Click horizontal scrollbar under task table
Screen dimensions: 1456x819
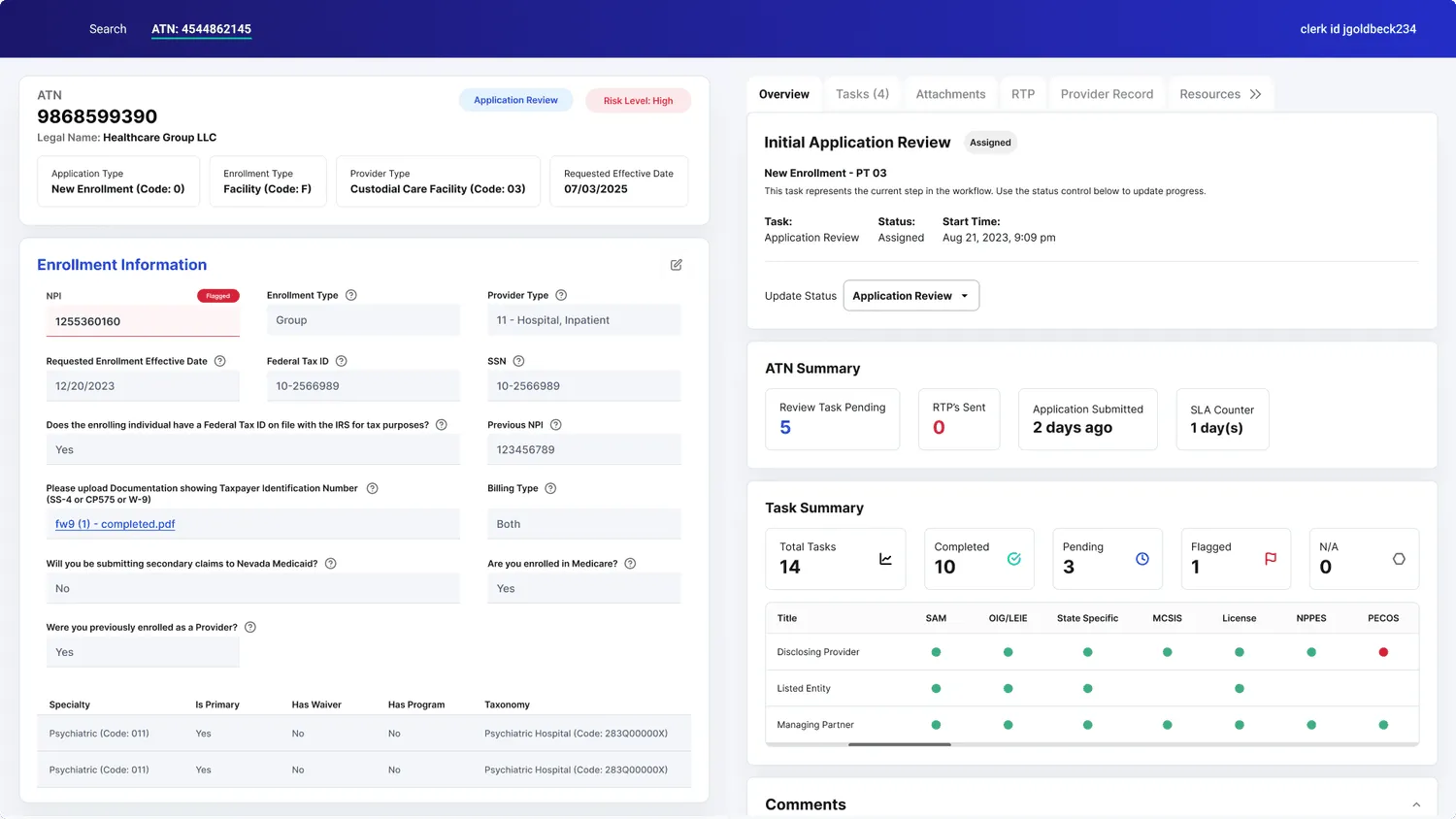899,744
